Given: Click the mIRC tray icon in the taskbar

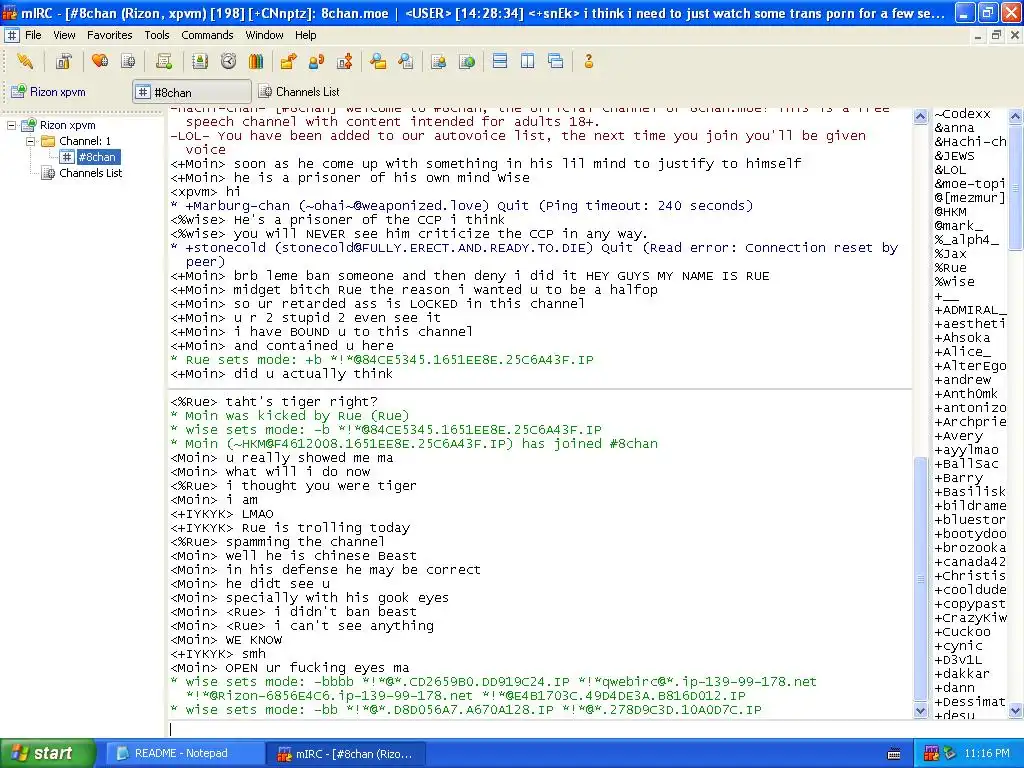Looking at the screenshot, I should pyautogui.click(x=931, y=754).
